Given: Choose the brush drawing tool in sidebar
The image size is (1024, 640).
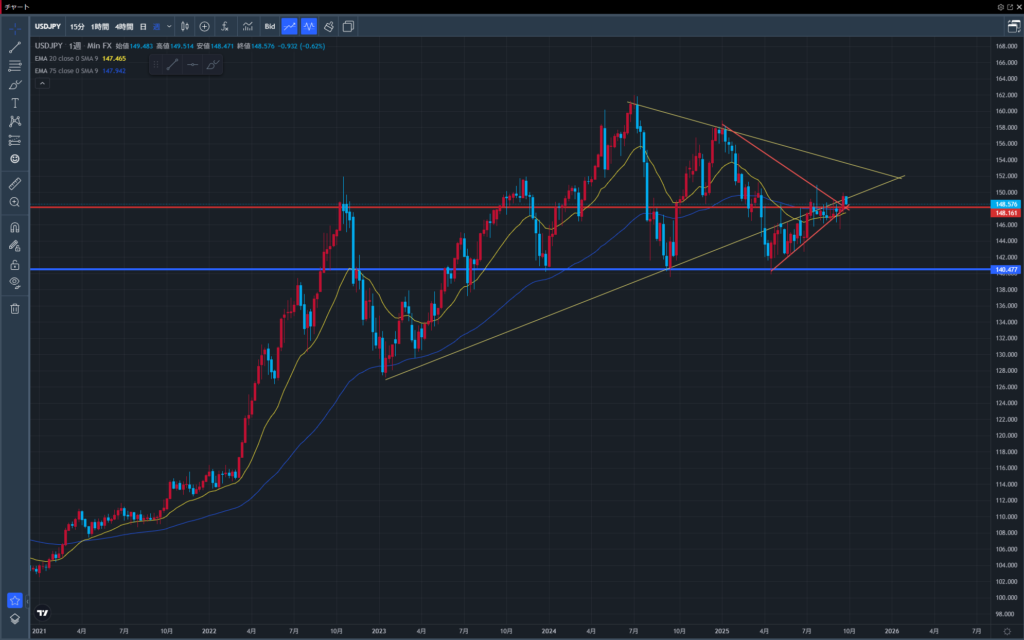Looking at the screenshot, I should (15, 84).
